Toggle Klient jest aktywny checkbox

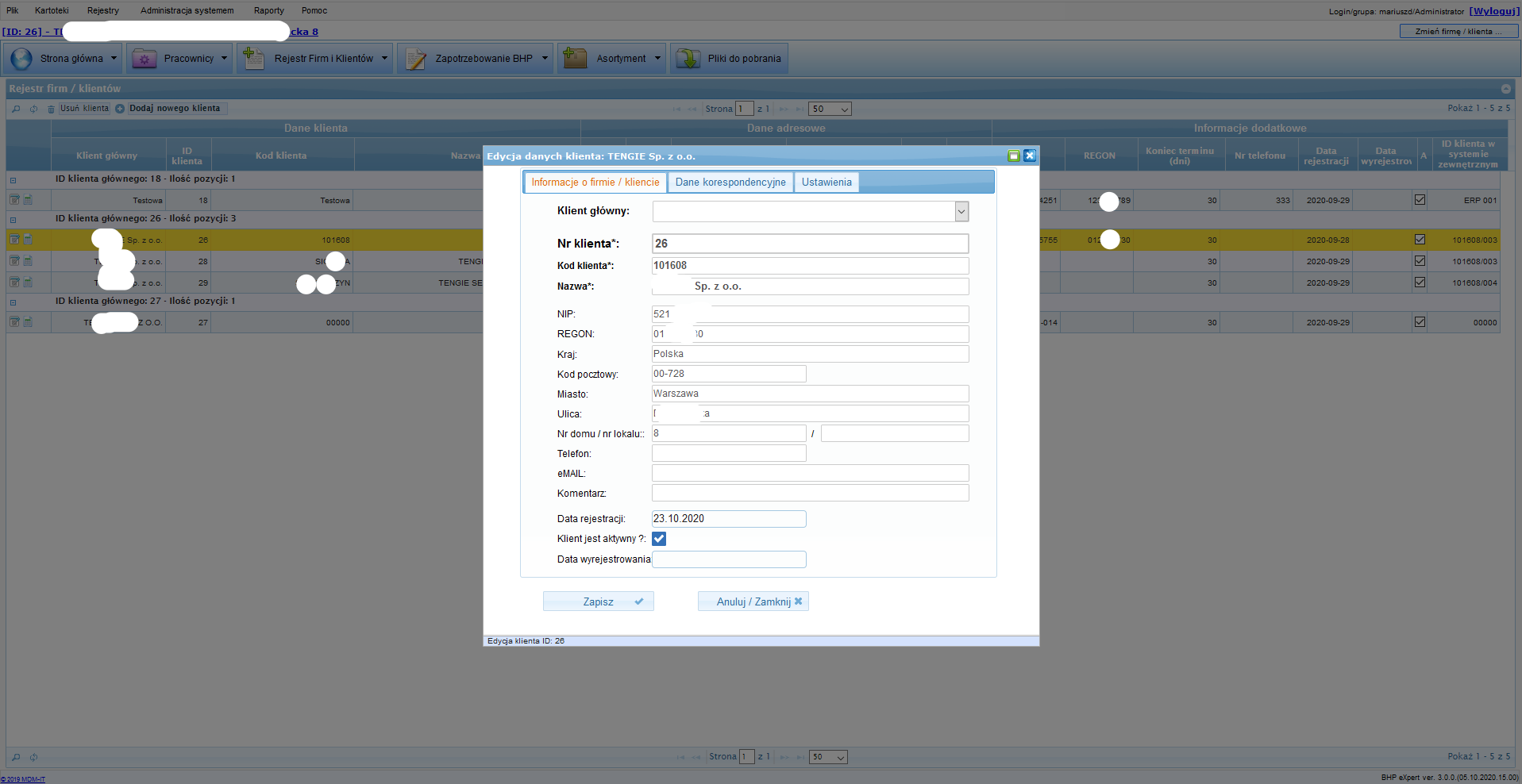pyautogui.click(x=659, y=539)
